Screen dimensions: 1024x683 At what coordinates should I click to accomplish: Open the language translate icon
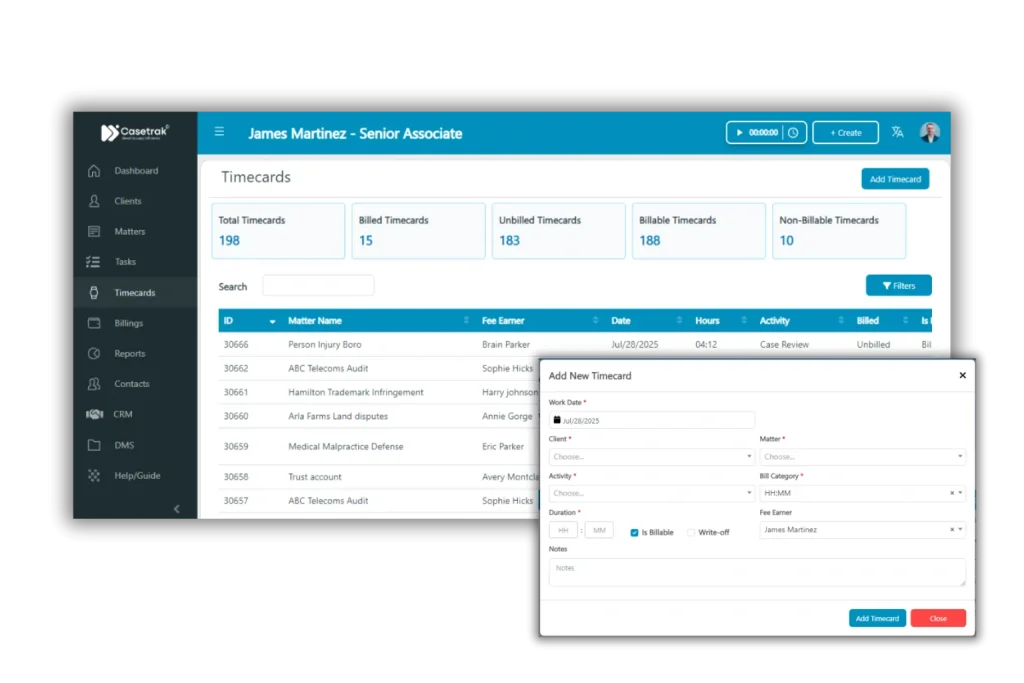pos(897,132)
